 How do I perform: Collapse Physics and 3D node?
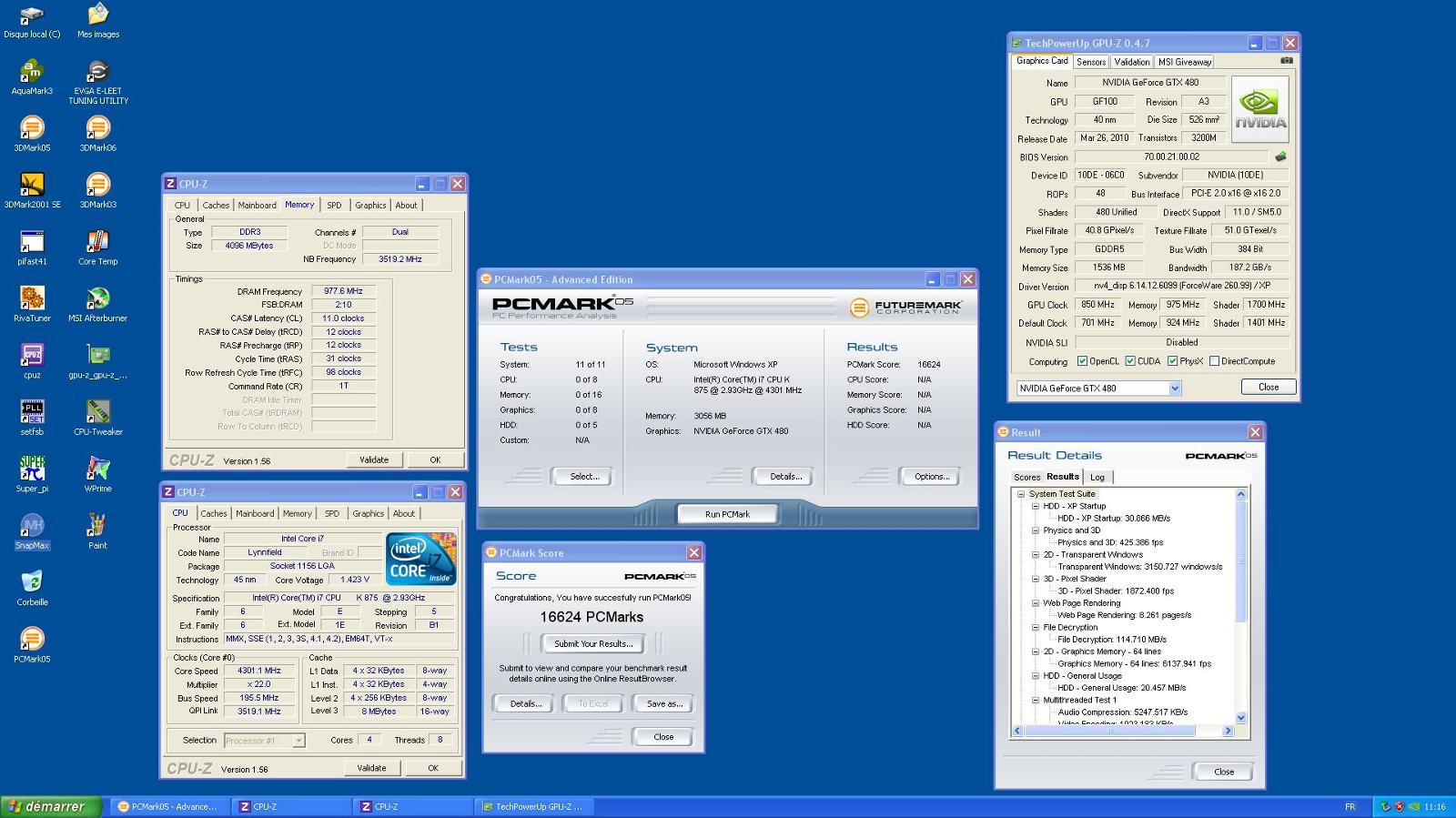point(1036,530)
